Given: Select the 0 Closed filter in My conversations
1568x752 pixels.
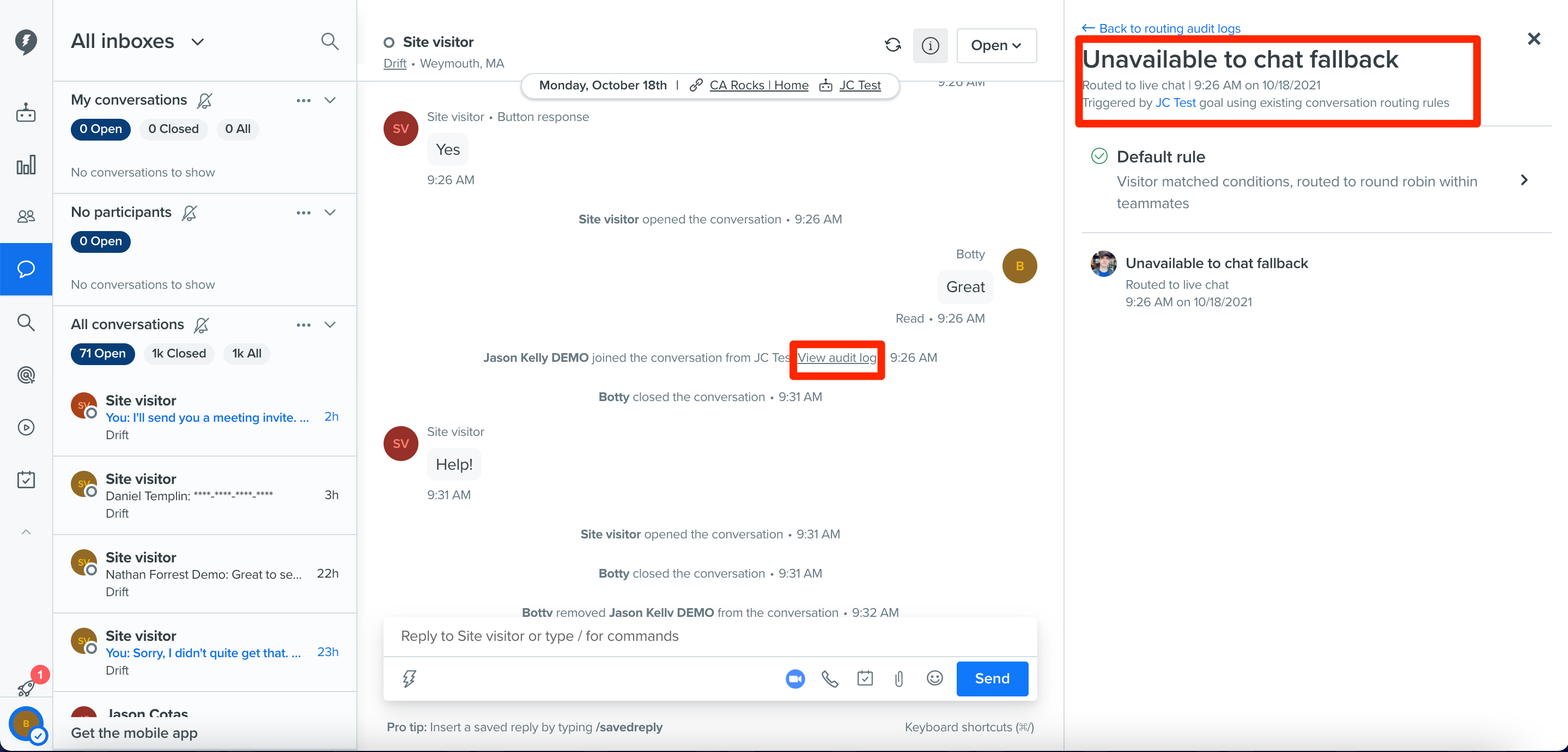Looking at the screenshot, I should coord(173,129).
